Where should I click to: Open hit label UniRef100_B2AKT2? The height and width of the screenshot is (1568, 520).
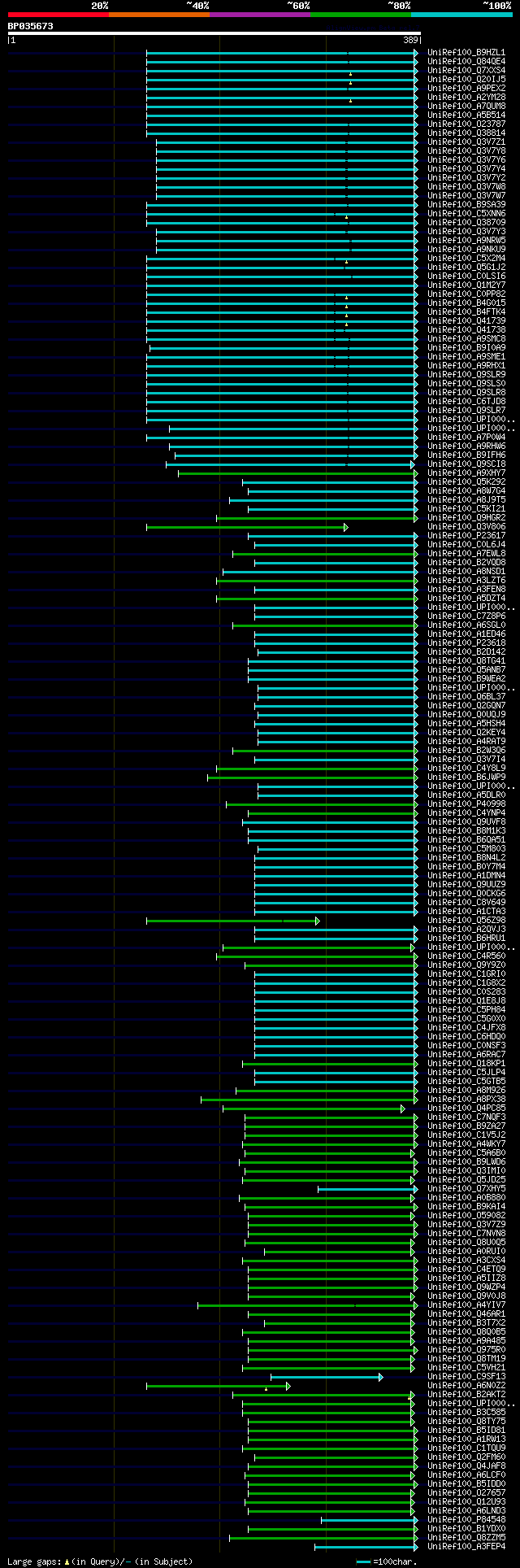[466, 1395]
